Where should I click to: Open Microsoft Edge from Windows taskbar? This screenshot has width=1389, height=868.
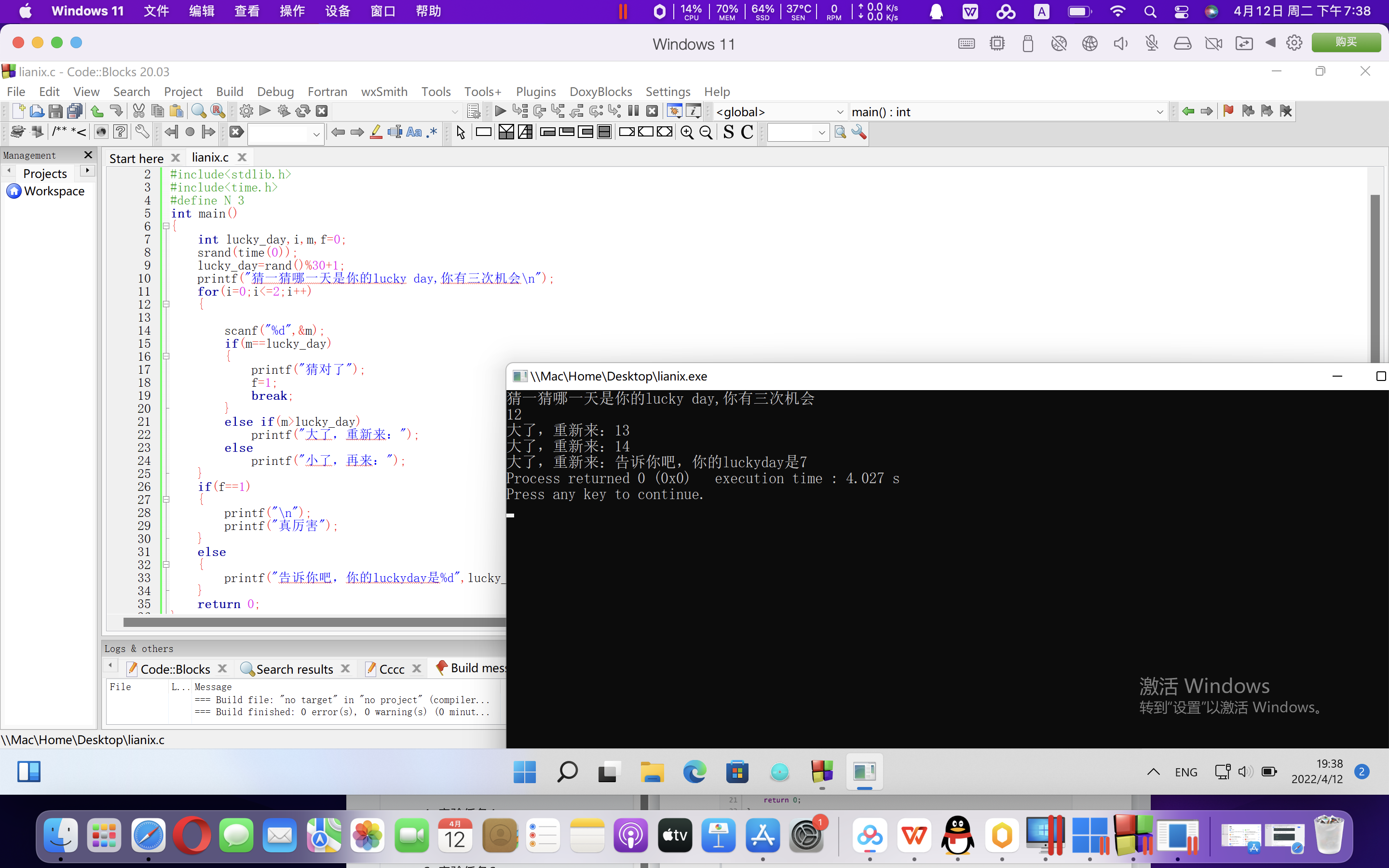[x=694, y=772]
